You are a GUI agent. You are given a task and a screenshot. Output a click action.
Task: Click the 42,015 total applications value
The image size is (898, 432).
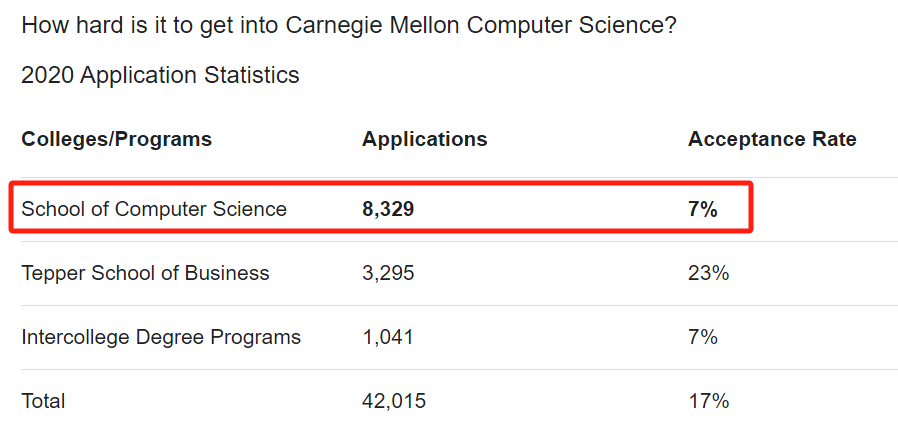coord(394,401)
